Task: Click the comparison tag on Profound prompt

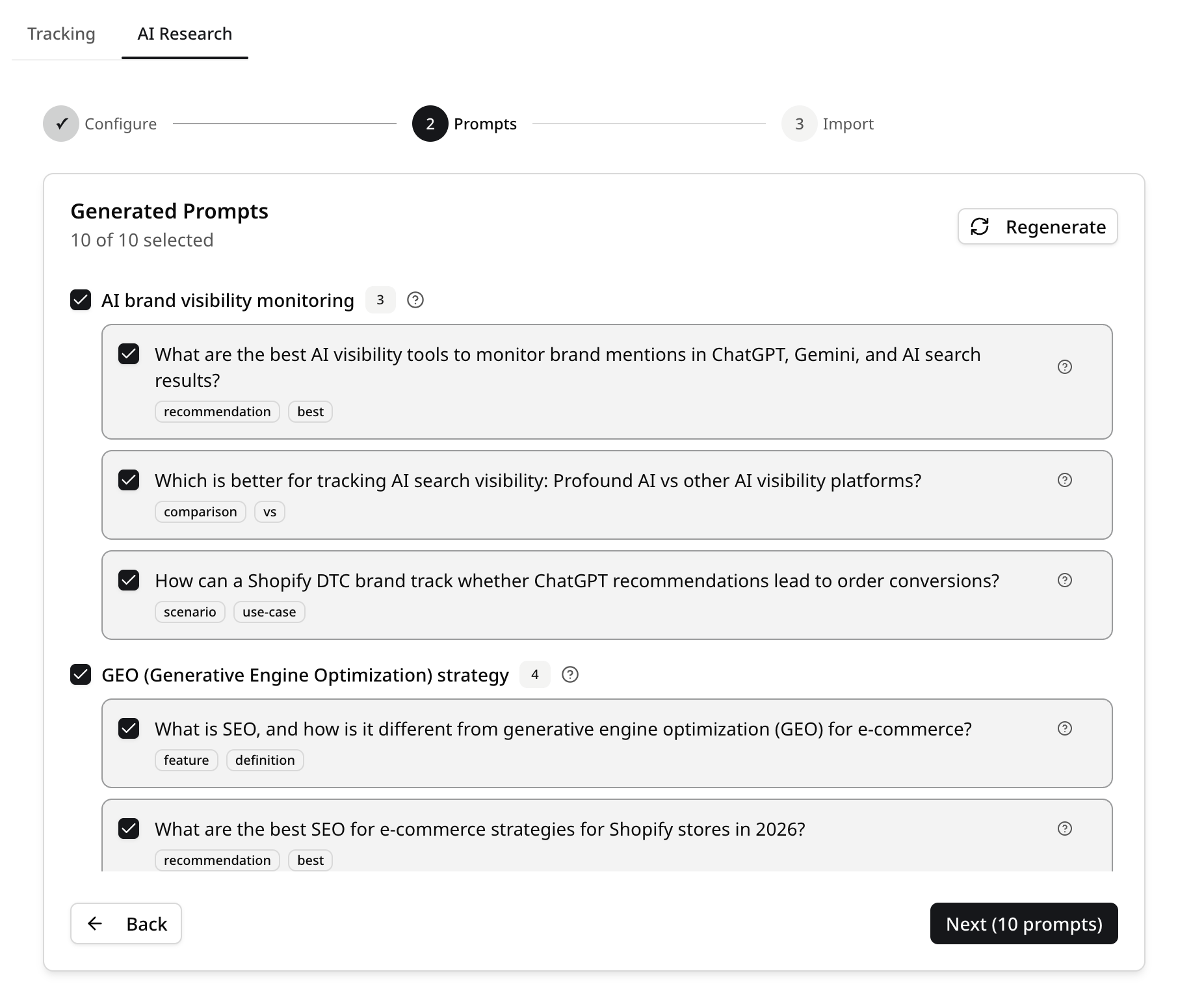Action: pyautogui.click(x=200, y=512)
